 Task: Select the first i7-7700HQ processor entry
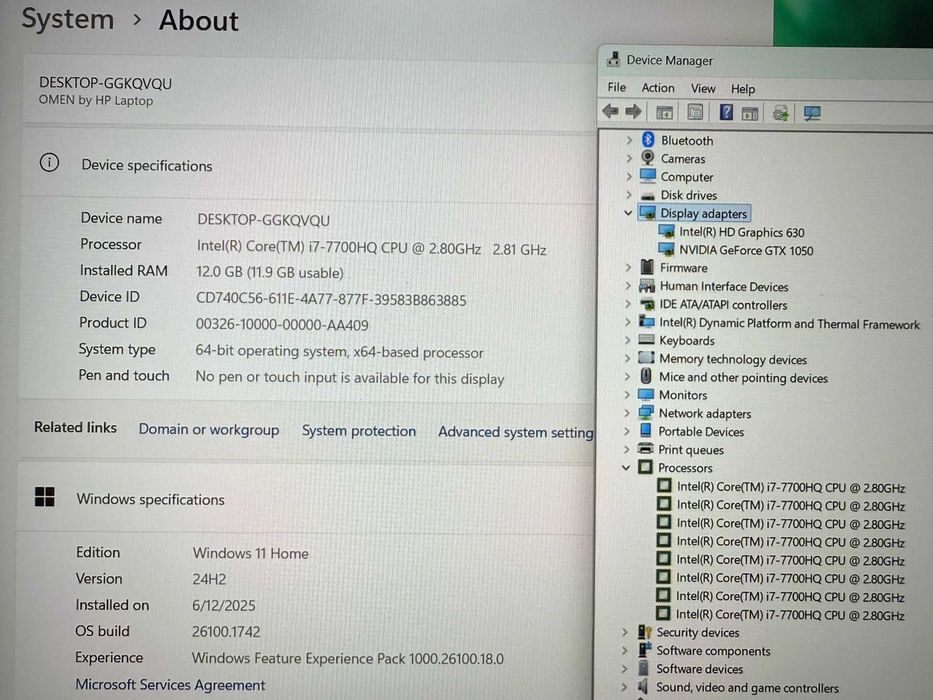[791, 487]
